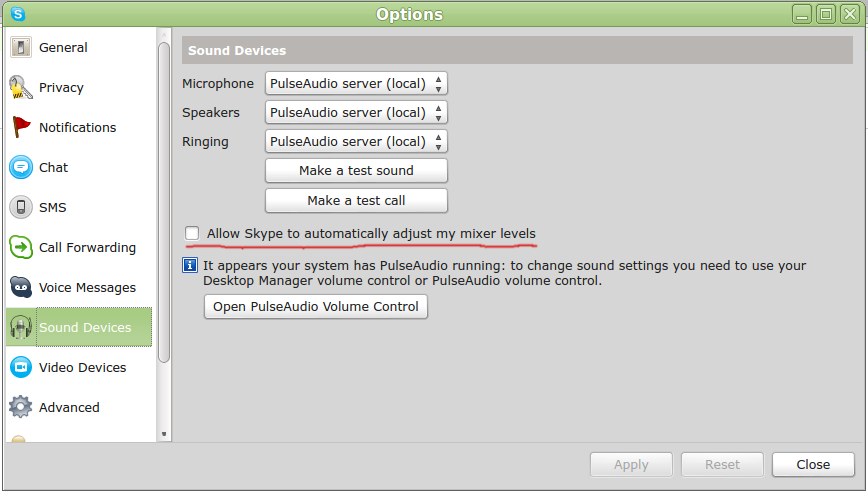The height and width of the screenshot is (493, 868).
Task: Click the Advanced gear icon
Action: click(x=21, y=408)
